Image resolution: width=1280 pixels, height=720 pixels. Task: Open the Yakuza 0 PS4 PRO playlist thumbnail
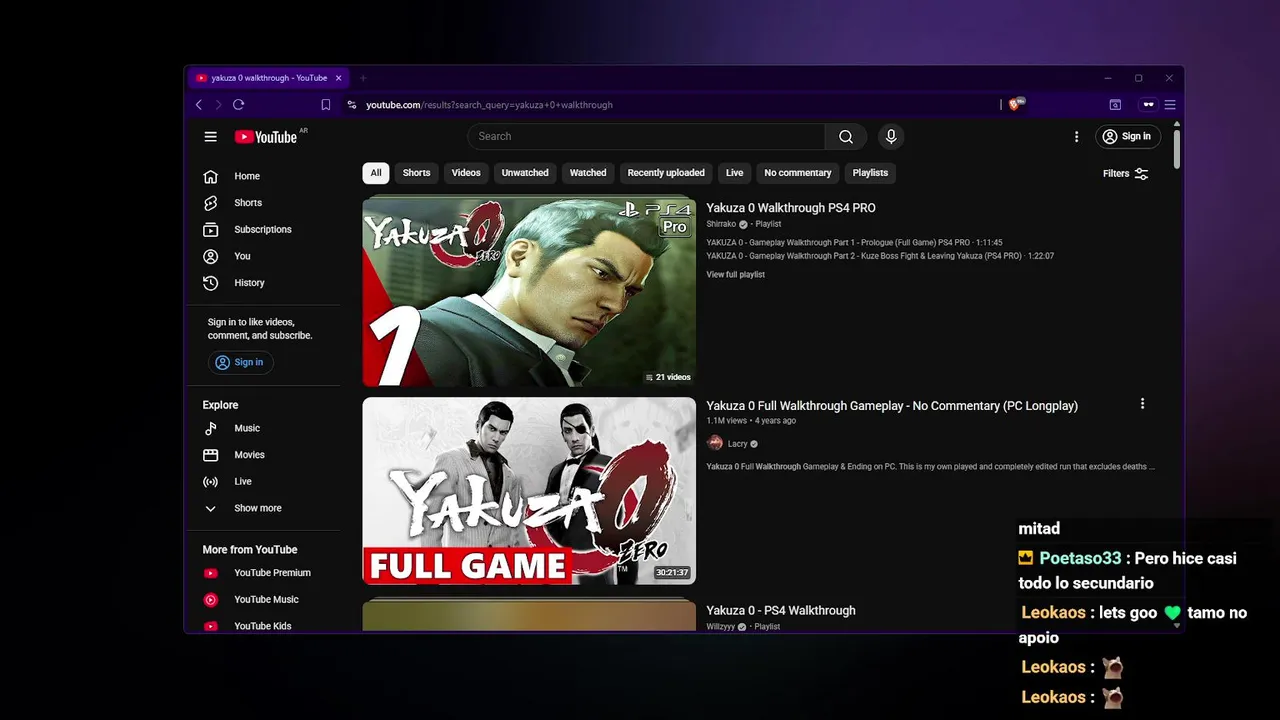pos(529,292)
